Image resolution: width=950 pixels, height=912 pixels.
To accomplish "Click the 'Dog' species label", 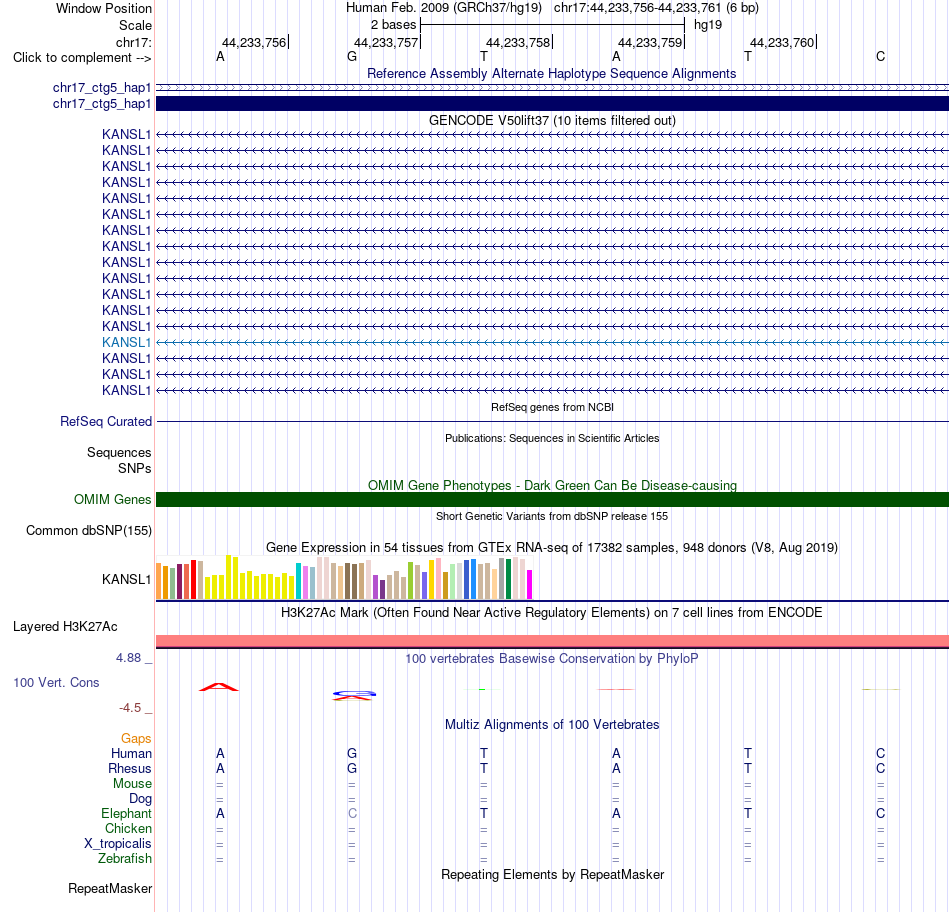I will click(140, 799).
